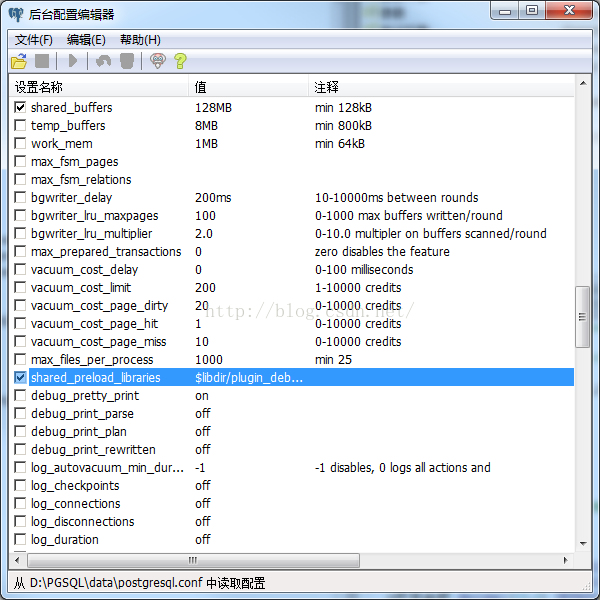The height and width of the screenshot is (600, 600).
Task: Click the '10-10000ms between rounds' comment
Action: tap(396, 197)
